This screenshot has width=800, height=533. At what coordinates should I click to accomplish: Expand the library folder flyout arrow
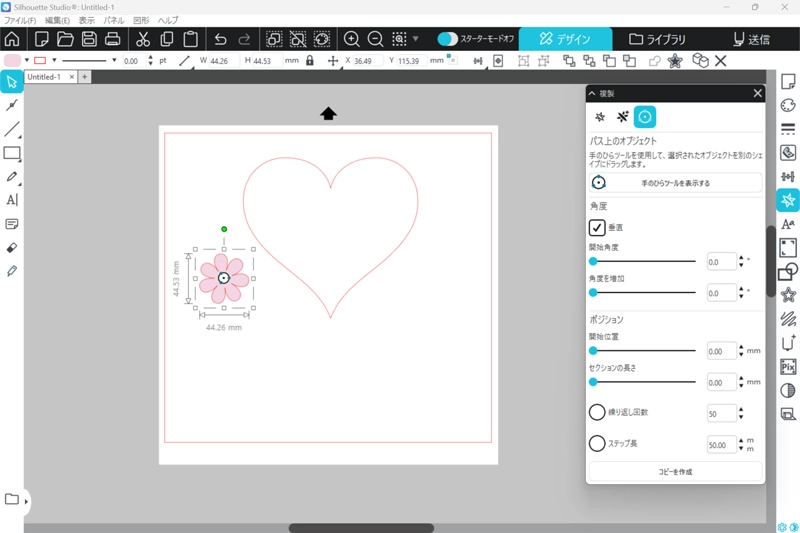(27, 500)
